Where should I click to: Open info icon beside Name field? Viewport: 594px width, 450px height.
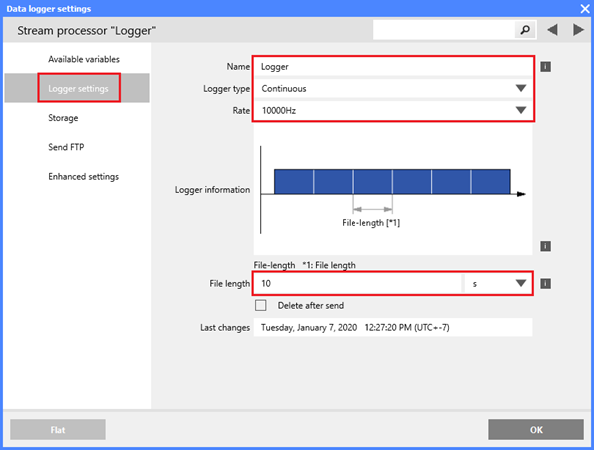click(546, 67)
